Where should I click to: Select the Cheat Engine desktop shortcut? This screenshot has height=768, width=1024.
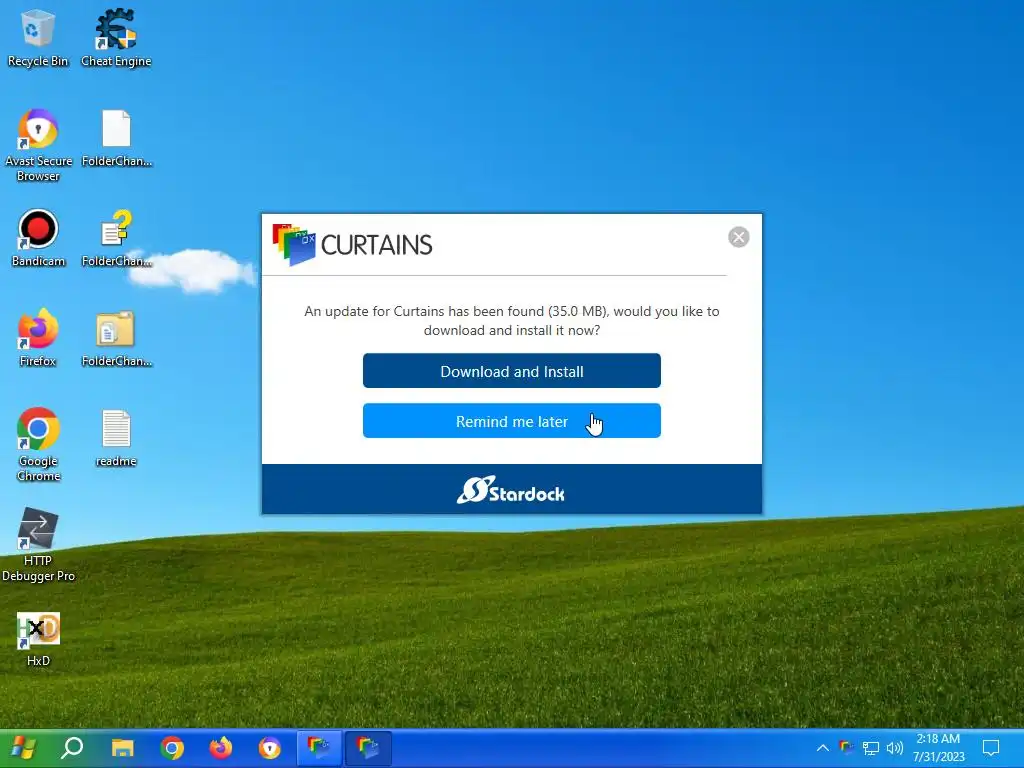click(116, 38)
